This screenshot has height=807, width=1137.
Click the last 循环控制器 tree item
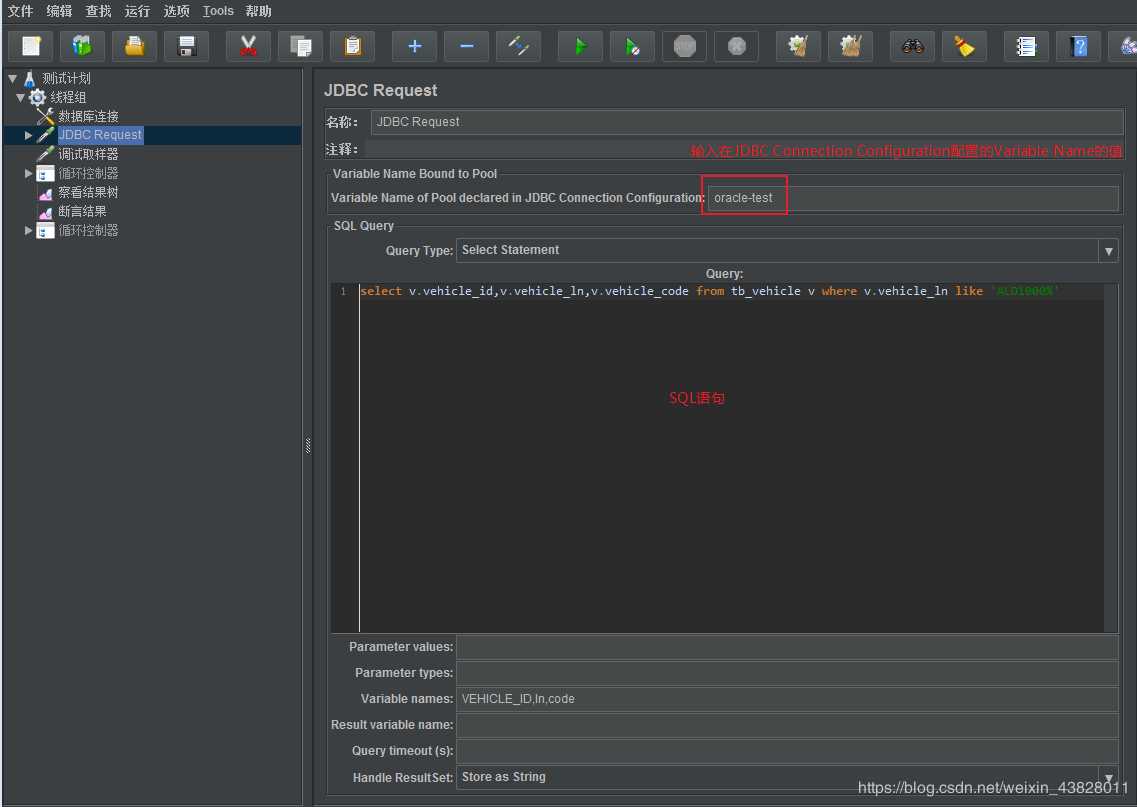[x=88, y=231]
